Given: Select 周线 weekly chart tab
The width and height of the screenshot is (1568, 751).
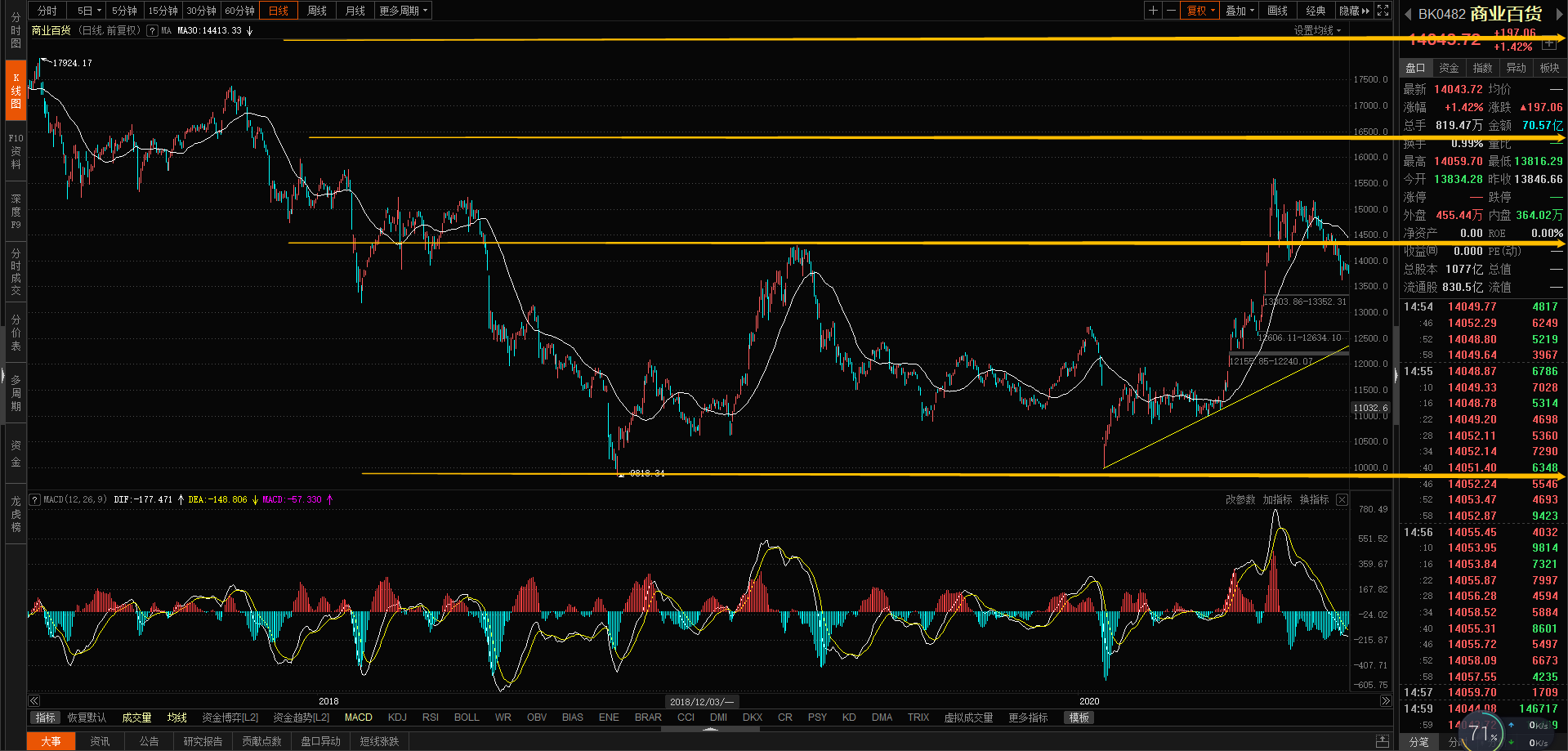Looking at the screenshot, I should [x=317, y=11].
